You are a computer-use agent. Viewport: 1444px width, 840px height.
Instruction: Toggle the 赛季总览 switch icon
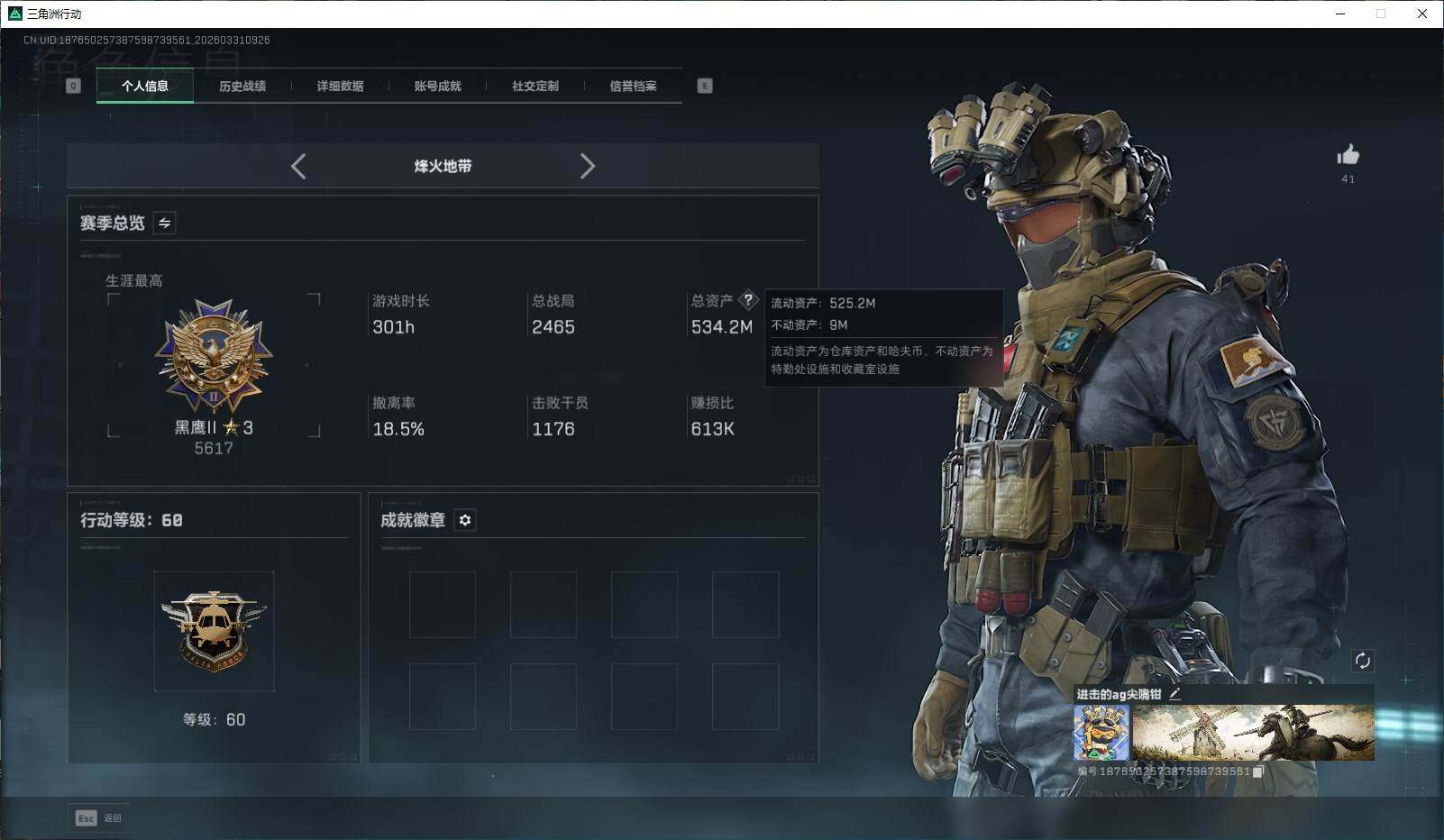[165, 223]
